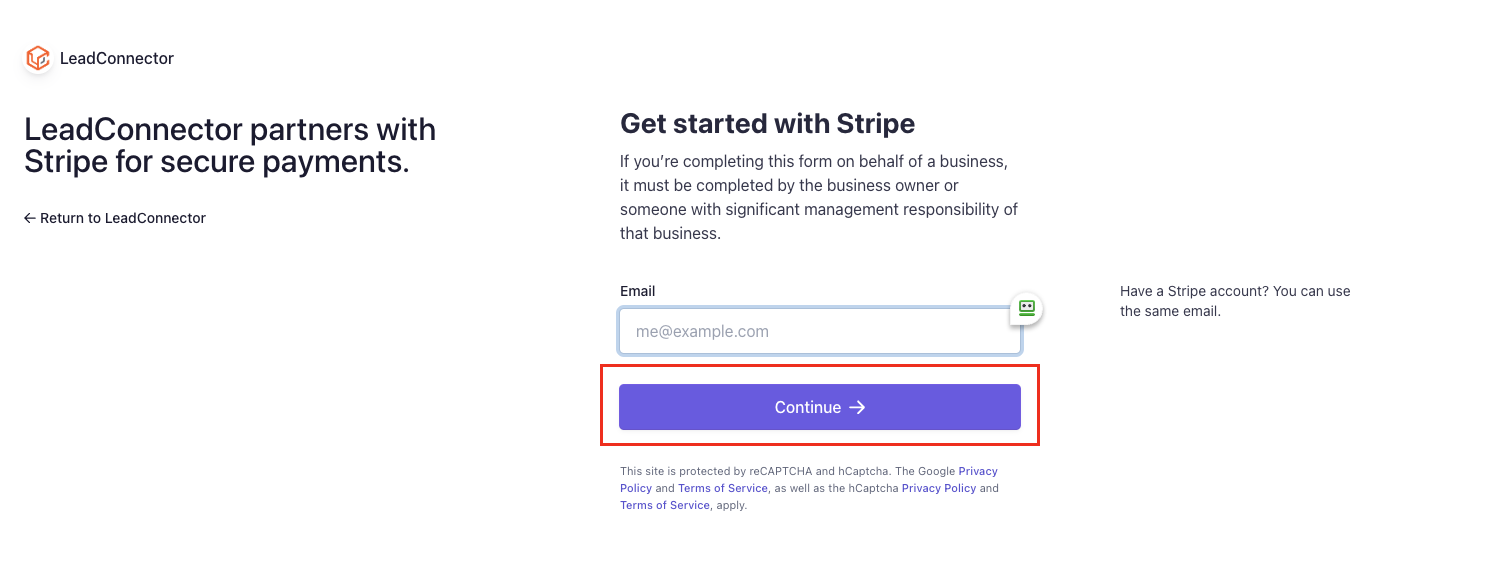
Task: Focus the Email input field
Action: pyautogui.click(x=819, y=331)
